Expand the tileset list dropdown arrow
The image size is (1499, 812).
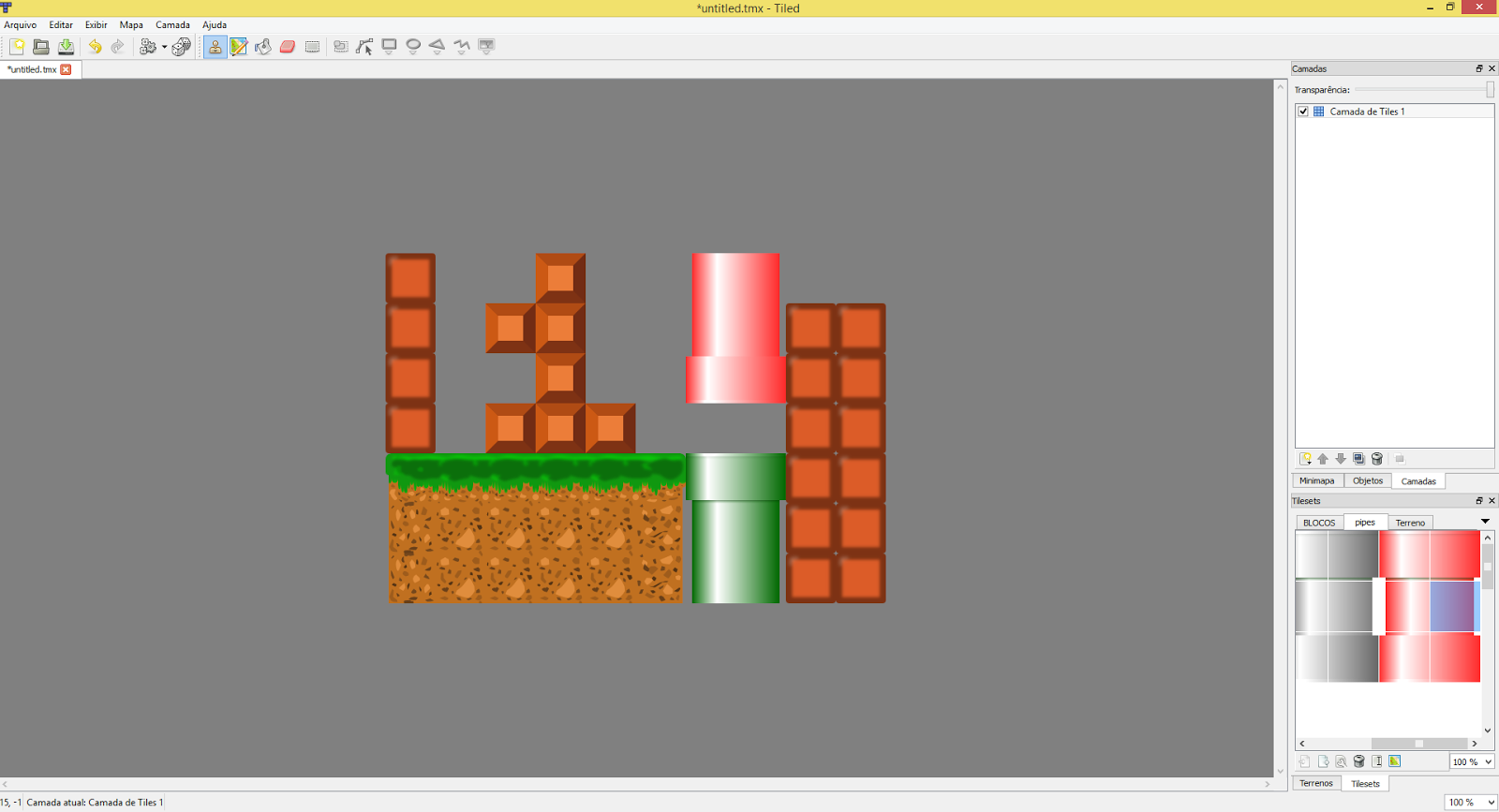[1485, 522]
